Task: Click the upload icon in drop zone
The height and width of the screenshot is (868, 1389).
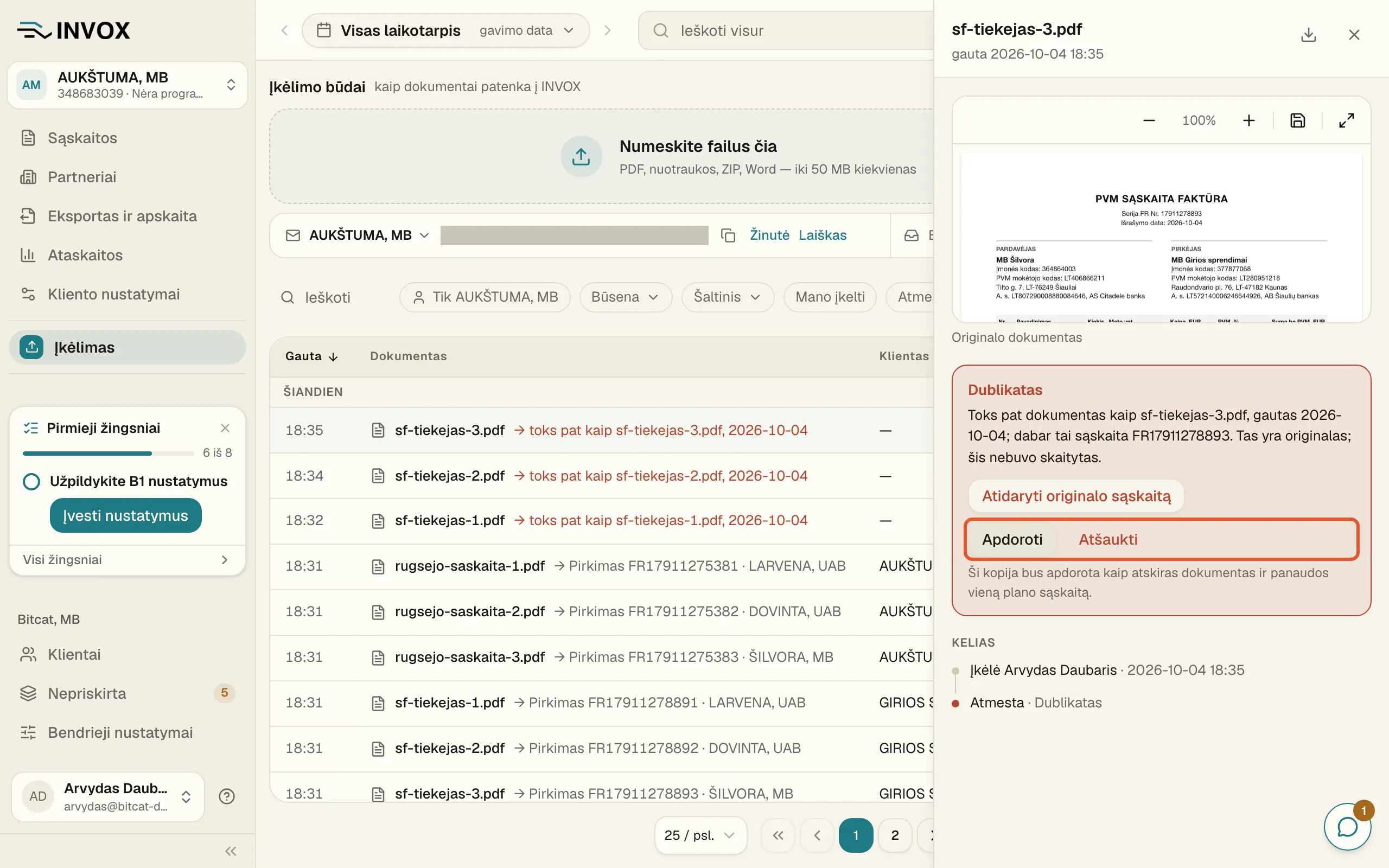Action: point(581,156)
